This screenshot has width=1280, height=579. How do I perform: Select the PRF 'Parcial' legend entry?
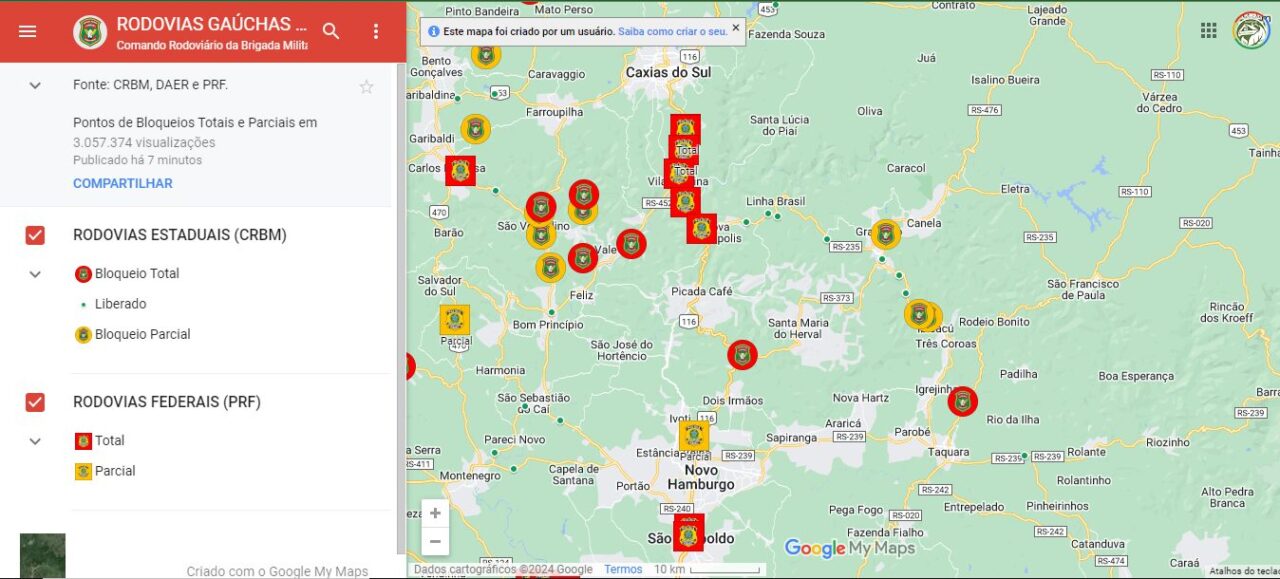click(105, 471)
